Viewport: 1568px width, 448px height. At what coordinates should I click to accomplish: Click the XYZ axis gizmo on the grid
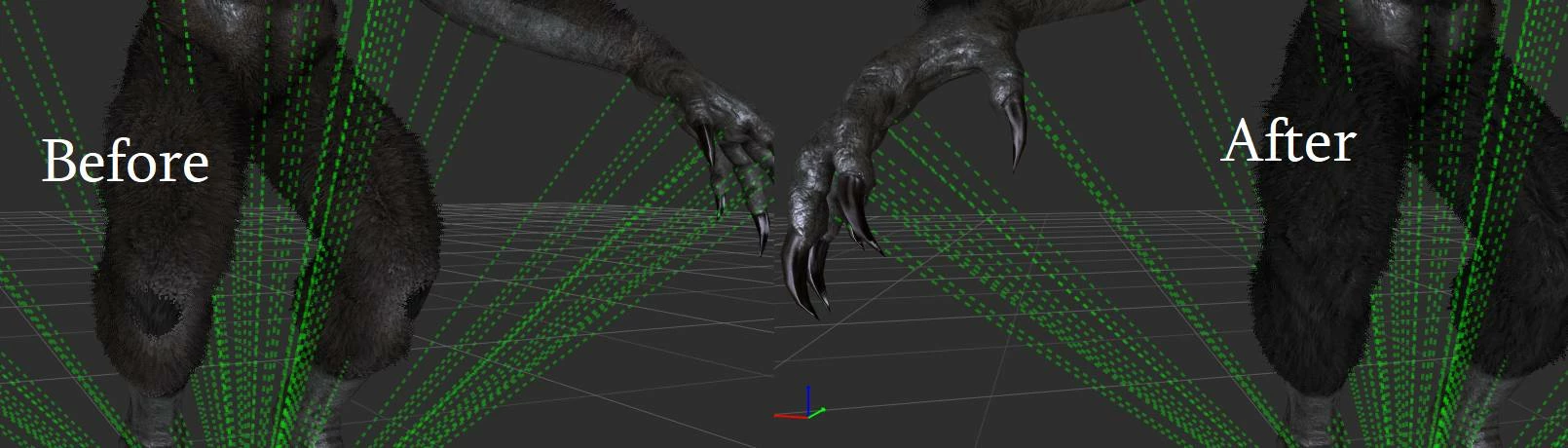click(x=801, y=403)
